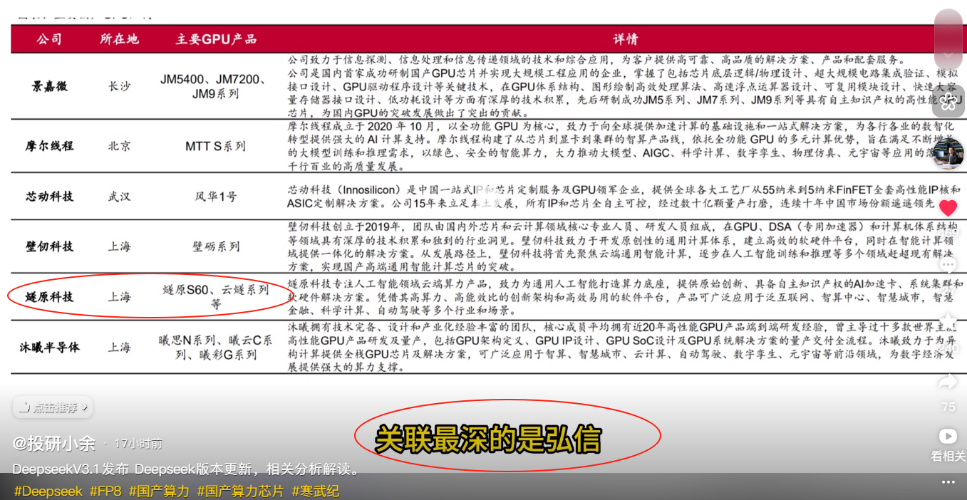
Task: Tap the share arrow icon above 75
Action: [948, 383]
